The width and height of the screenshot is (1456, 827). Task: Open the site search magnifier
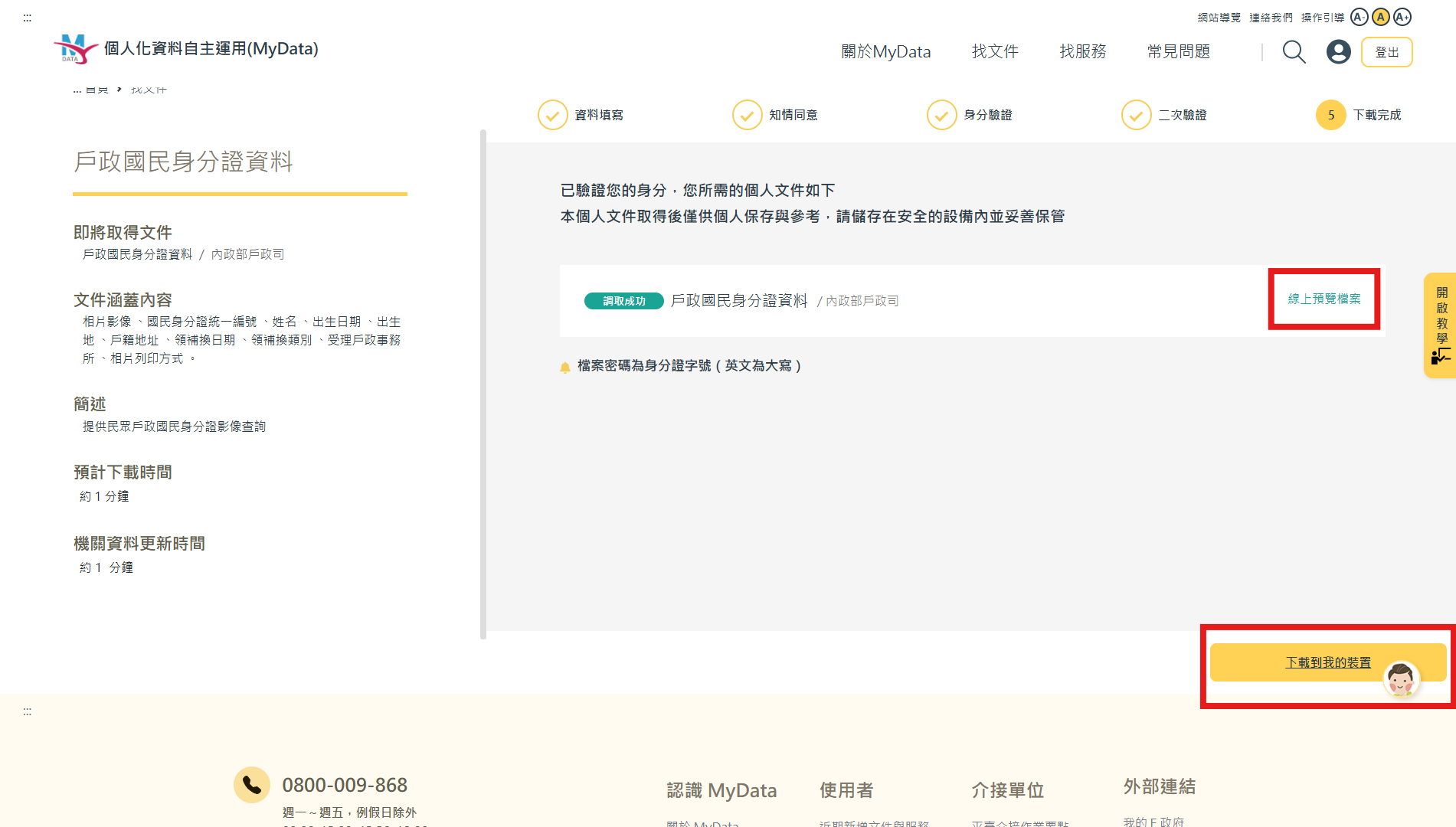[1294, 52]
